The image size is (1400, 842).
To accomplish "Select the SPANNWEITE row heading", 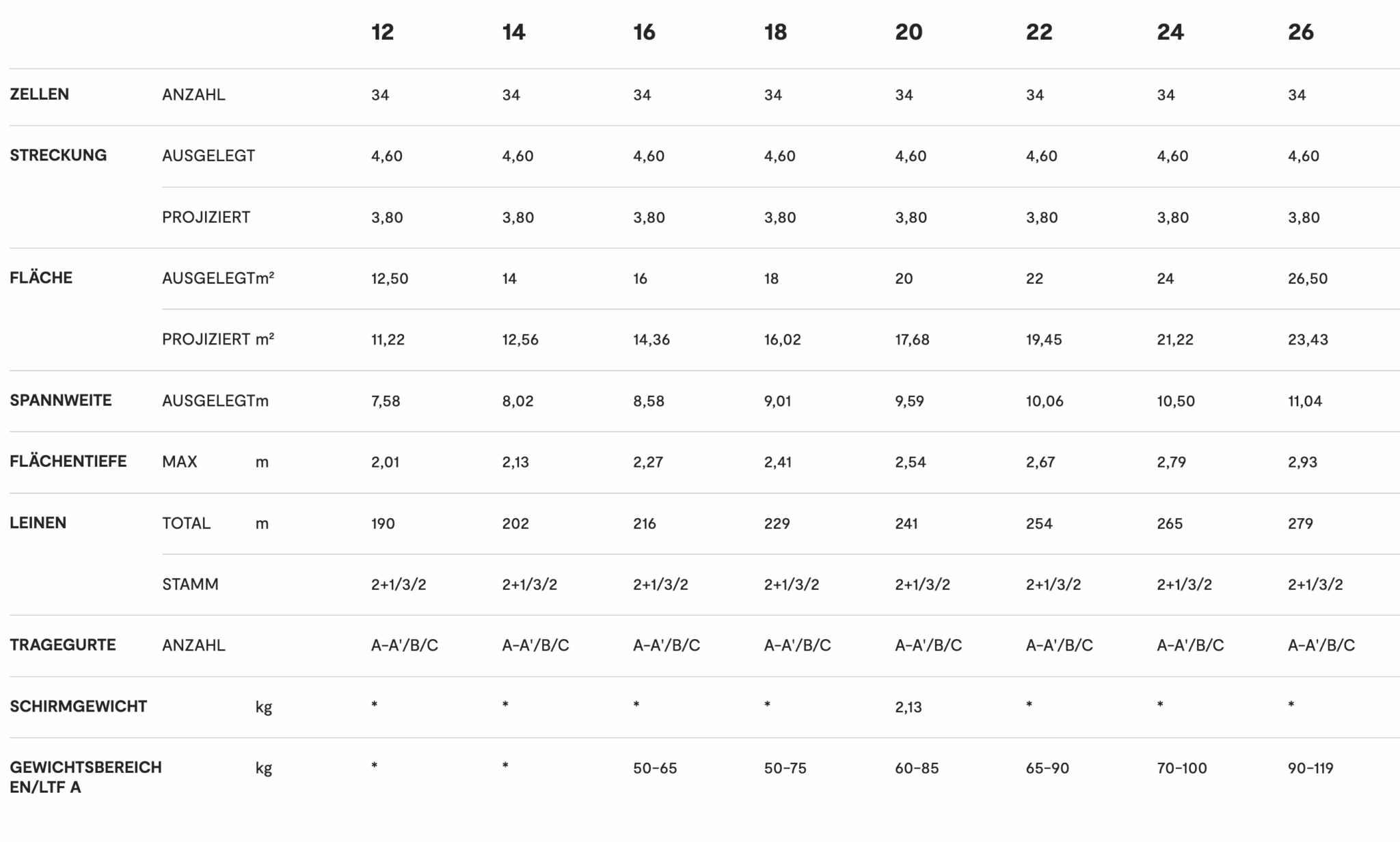I will coord(60,400).
